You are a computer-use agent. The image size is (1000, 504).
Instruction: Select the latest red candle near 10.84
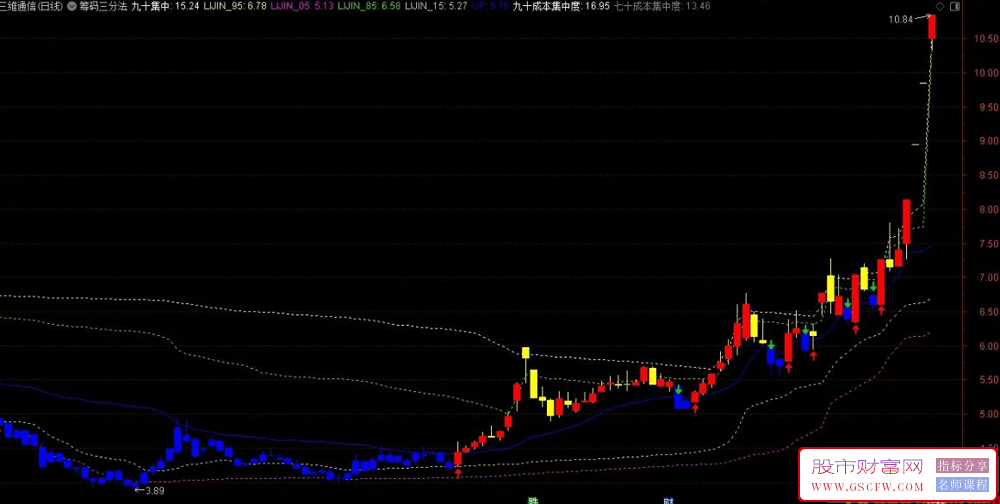tap(932, 27)
